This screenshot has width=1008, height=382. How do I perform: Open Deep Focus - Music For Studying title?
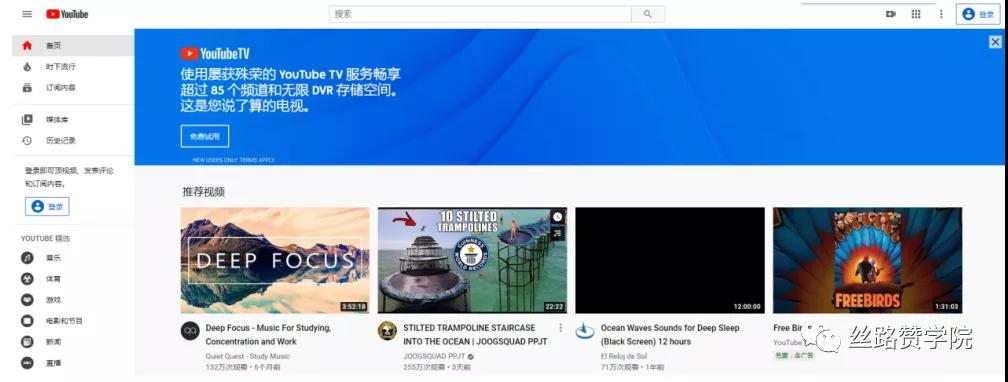point(269,334)
